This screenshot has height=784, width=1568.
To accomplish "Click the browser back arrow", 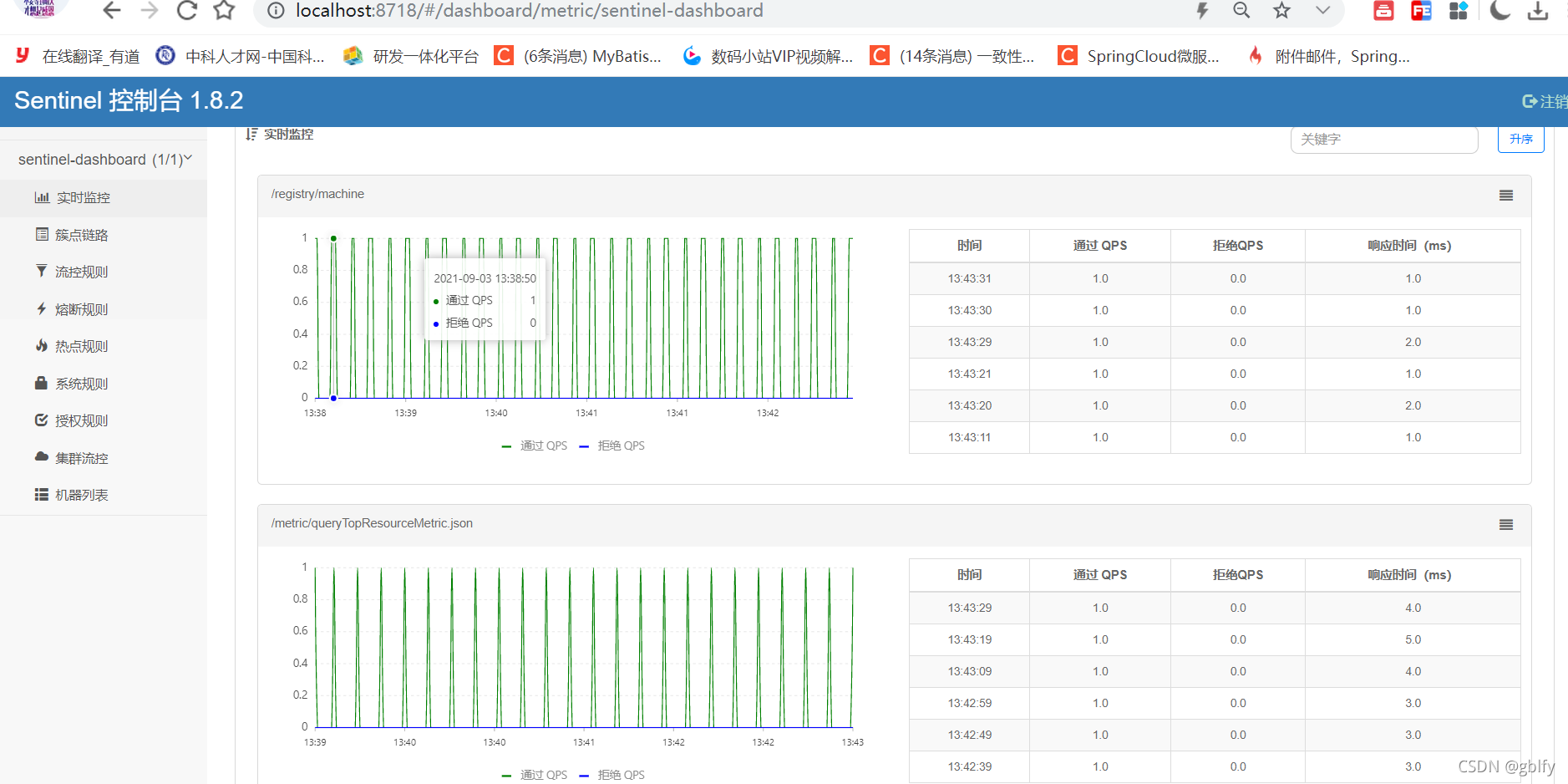I will coord(111,11).
